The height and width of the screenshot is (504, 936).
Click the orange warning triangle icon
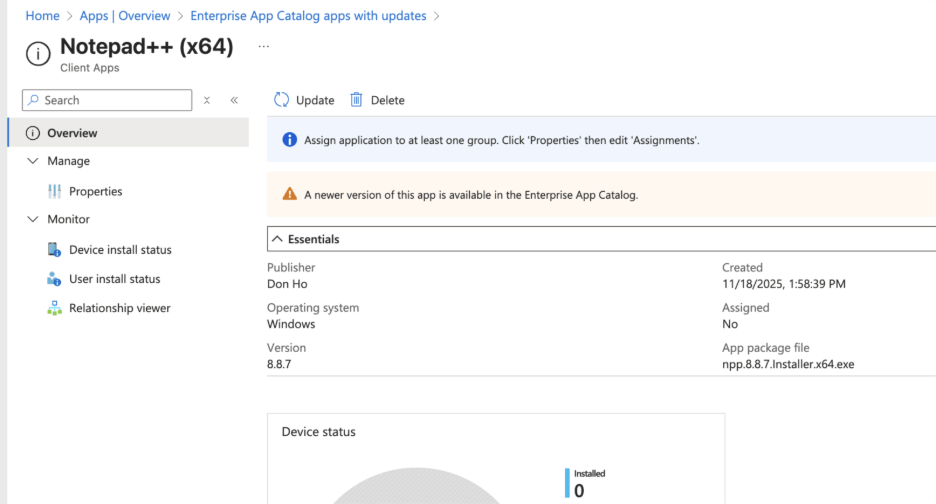tap(289, 195)
